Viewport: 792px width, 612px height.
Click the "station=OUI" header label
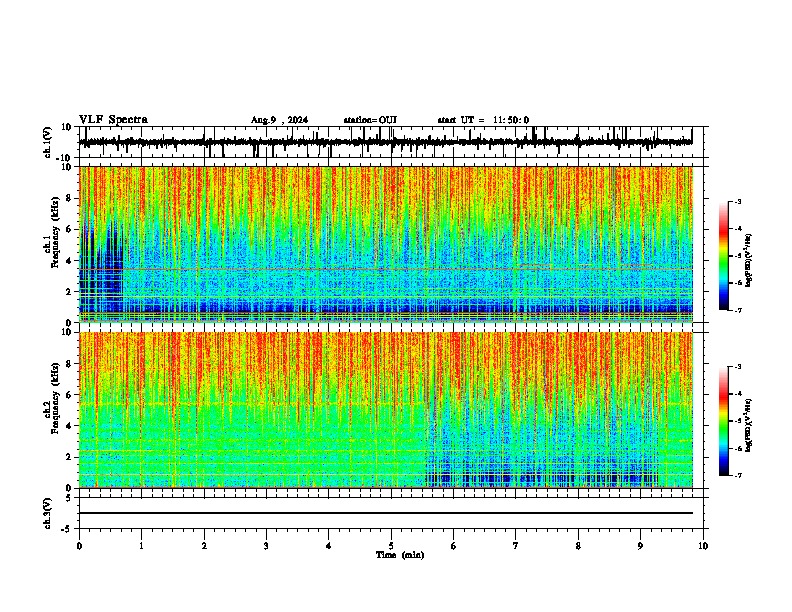point(370,120)
